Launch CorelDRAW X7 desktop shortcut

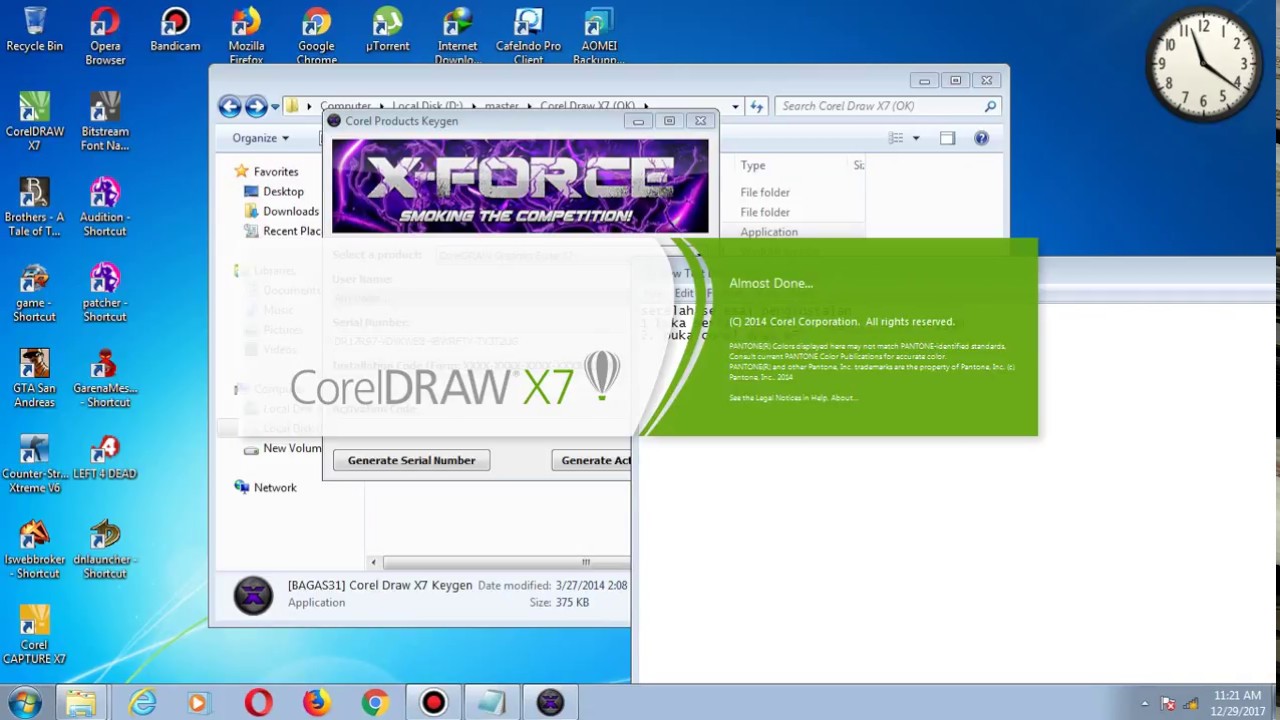tap(34, 120)
